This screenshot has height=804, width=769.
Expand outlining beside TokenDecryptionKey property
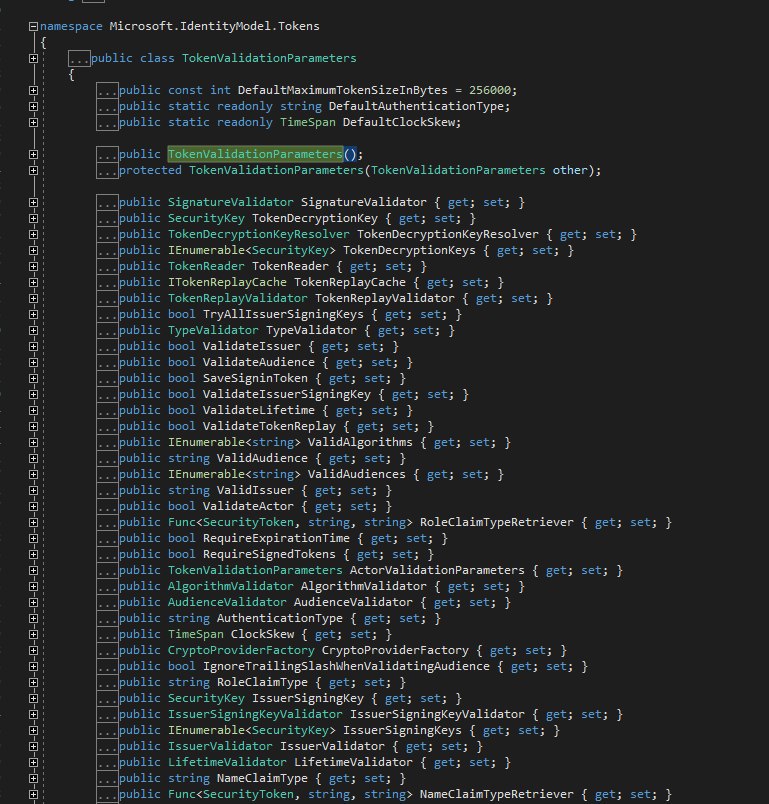[33, 218]
